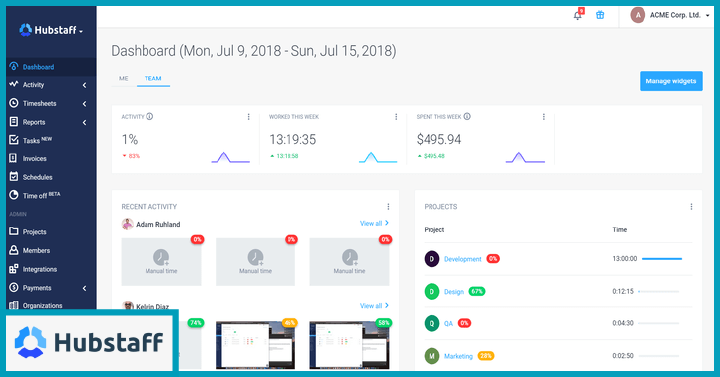The height and width of the screenshot is (377, 720).
Task: Click the Activity widget sparkline chart
Action: point(231,158)
